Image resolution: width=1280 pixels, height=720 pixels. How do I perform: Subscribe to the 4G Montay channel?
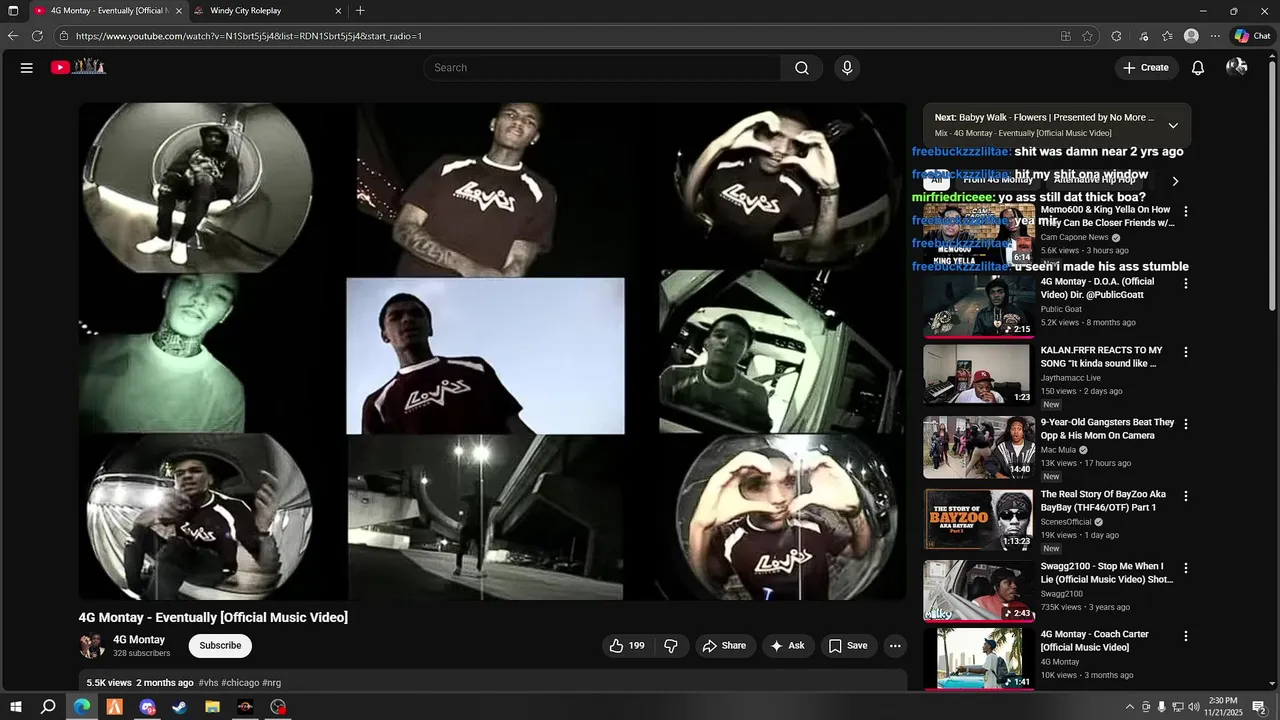(x=220, y=646)
